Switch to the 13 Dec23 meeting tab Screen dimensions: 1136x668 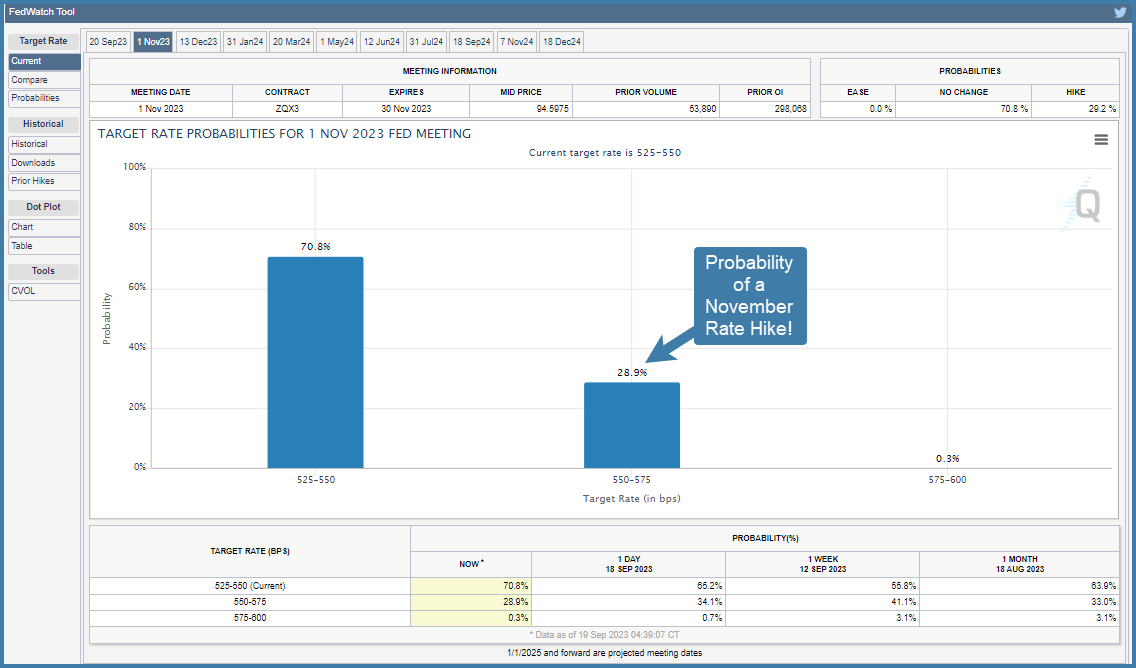pos(199,42)
